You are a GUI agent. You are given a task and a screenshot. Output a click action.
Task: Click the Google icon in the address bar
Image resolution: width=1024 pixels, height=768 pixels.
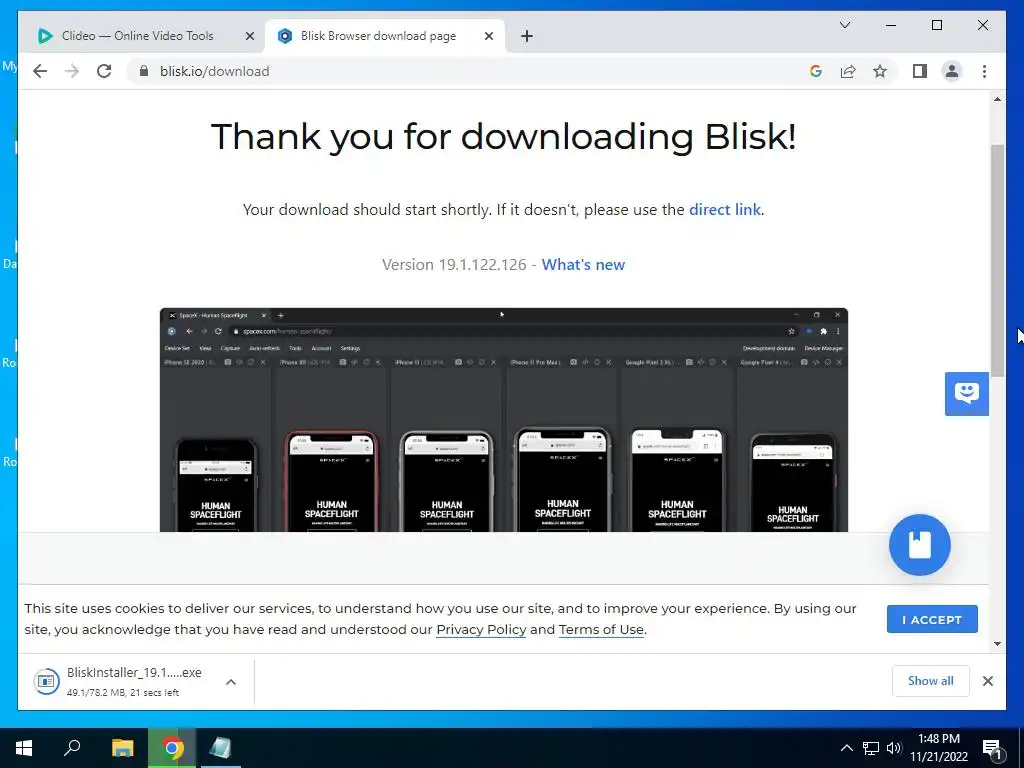coord(816,71)
